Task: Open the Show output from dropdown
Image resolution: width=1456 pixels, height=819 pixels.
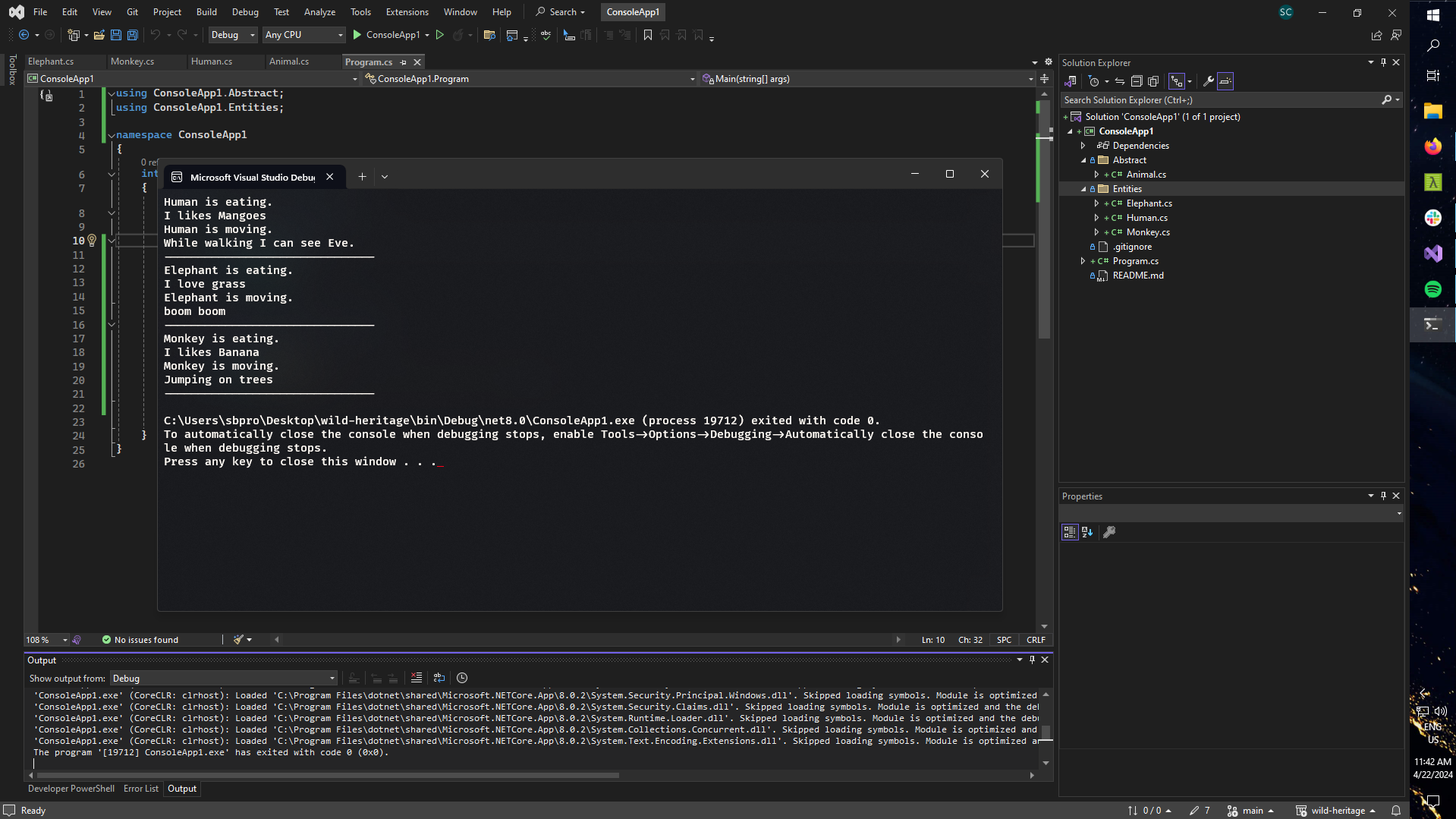Action: pyautogui.click(x=223, y=679)
